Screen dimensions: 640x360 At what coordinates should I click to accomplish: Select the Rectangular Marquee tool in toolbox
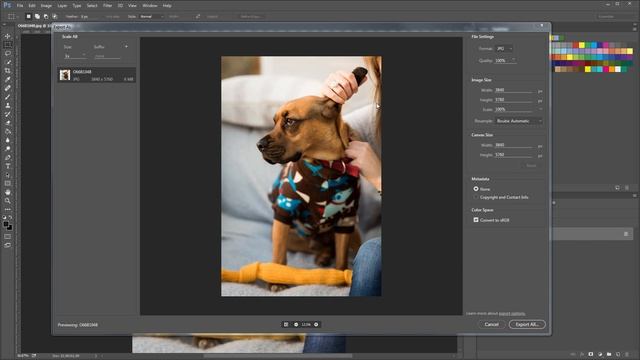[8, 44]
